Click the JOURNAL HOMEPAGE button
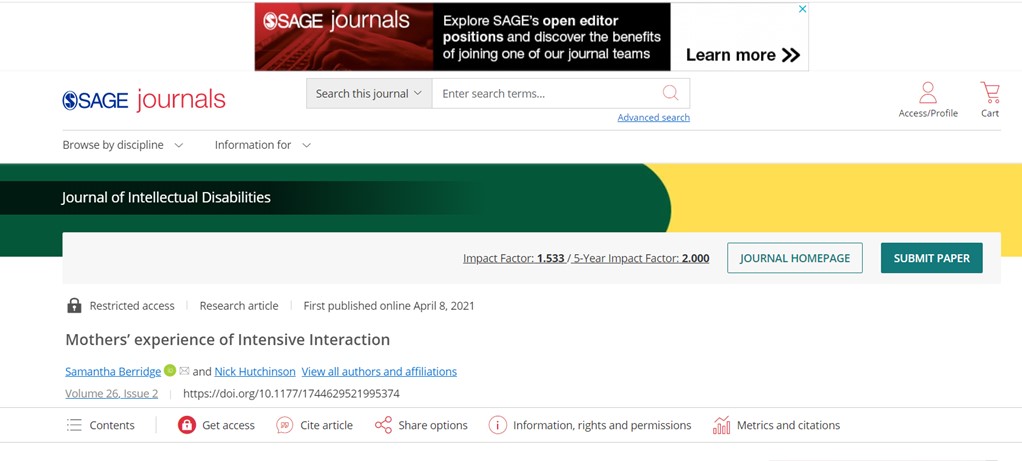This screenshot has height=461, width=1022. click(794, 258)
